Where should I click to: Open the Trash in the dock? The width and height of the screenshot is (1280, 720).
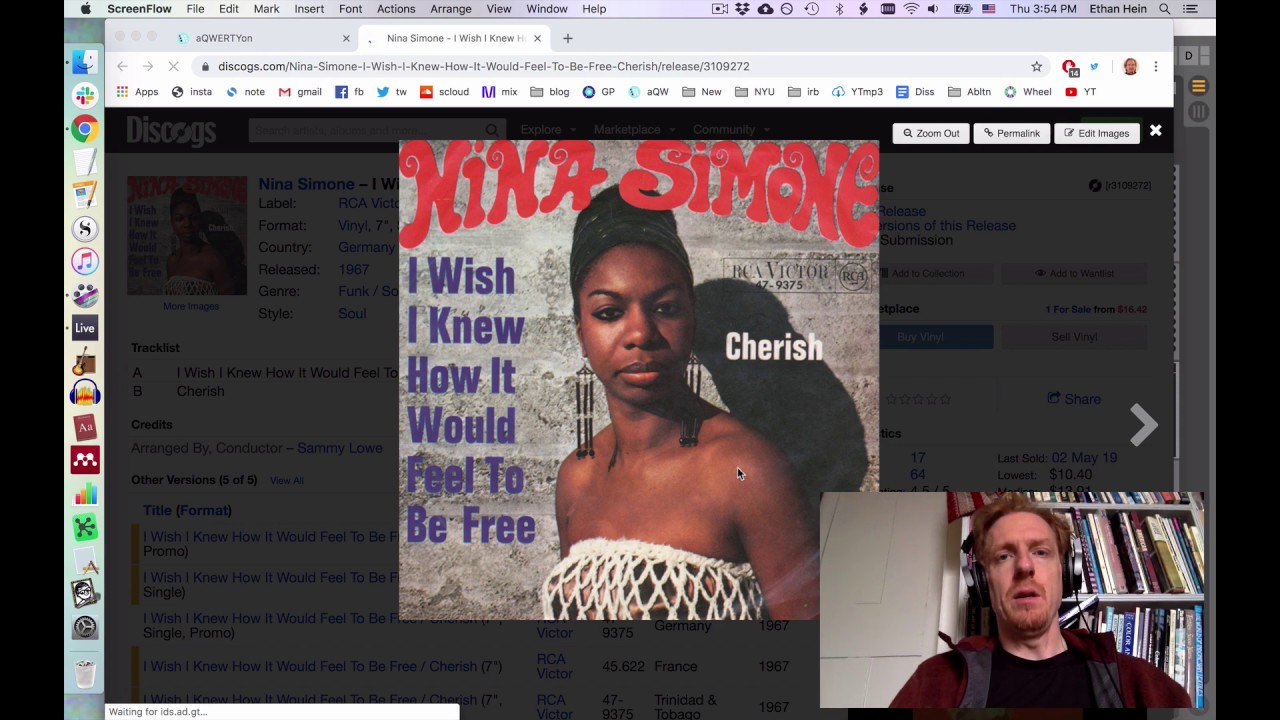point(85,676)
